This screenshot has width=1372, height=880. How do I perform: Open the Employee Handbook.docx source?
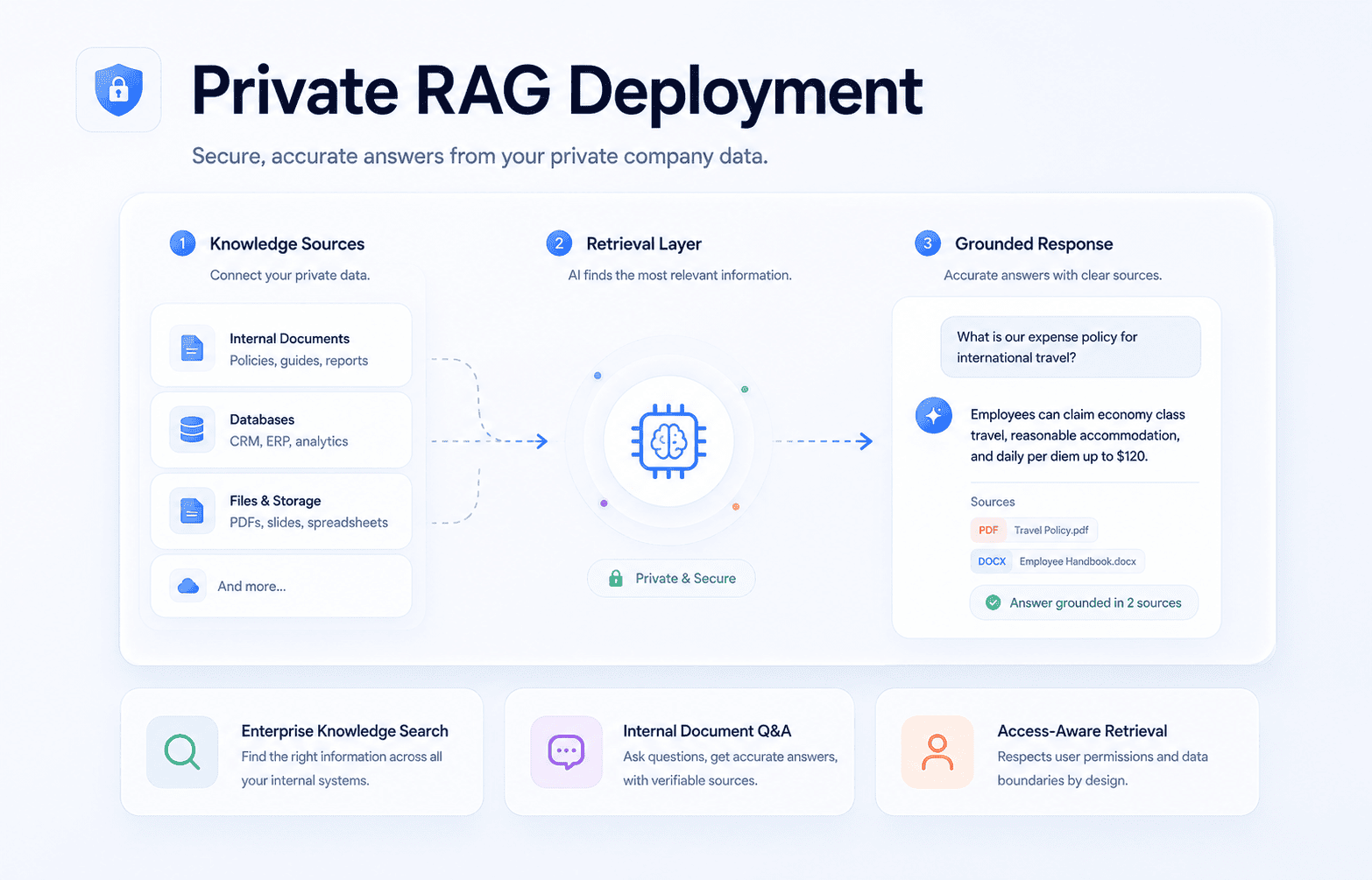tap(1057, 561)
